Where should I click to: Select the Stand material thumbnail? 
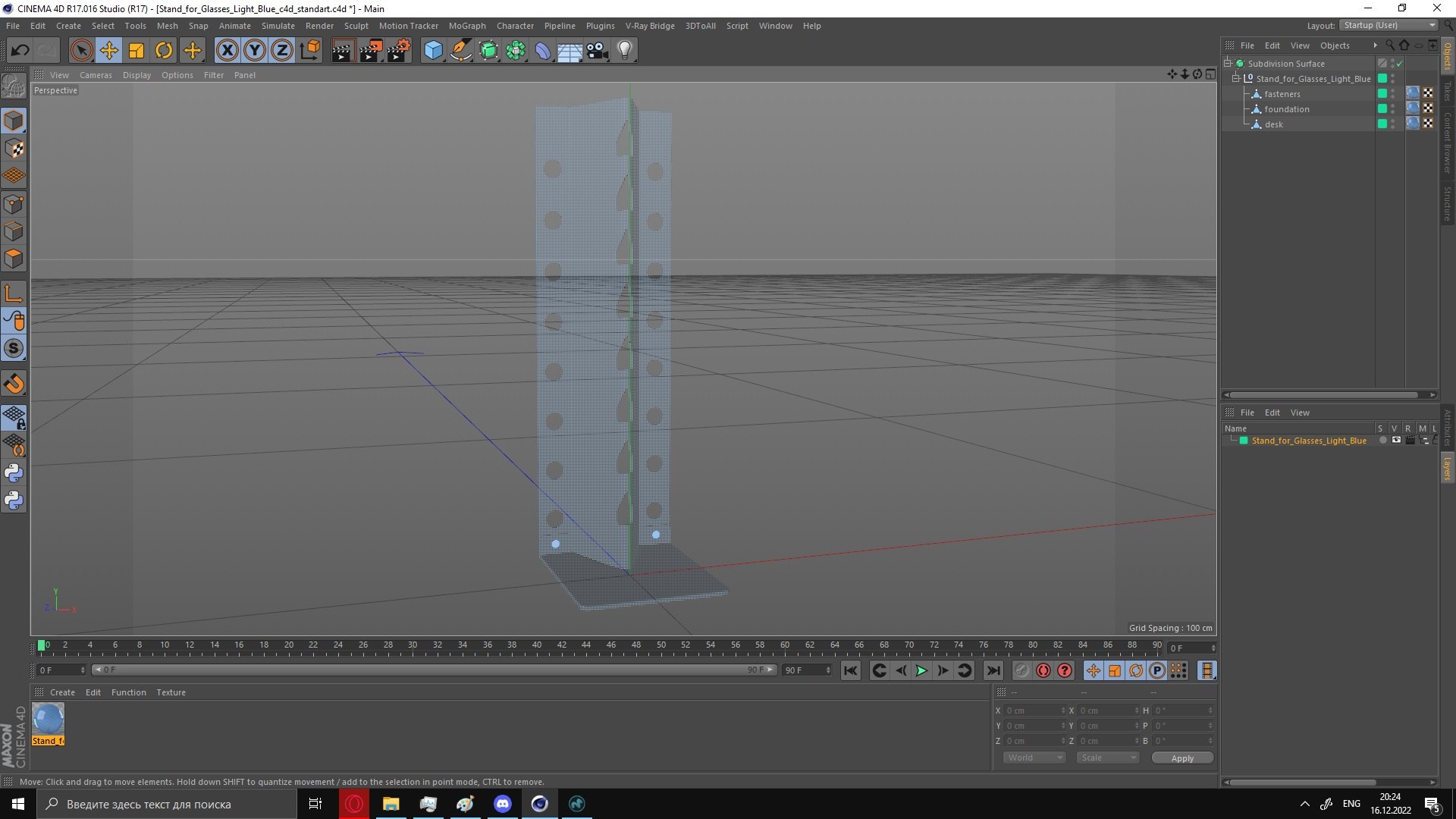(49, 718)
